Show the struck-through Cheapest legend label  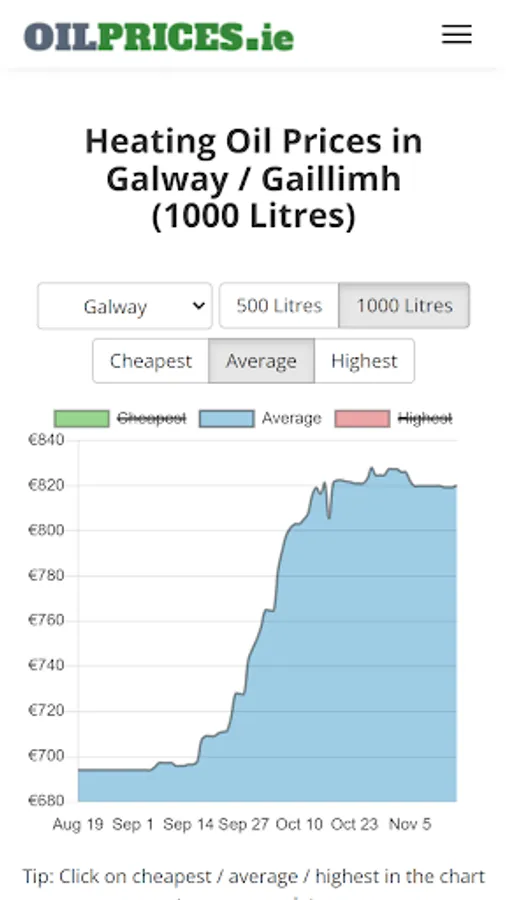(x=152, y=418)
